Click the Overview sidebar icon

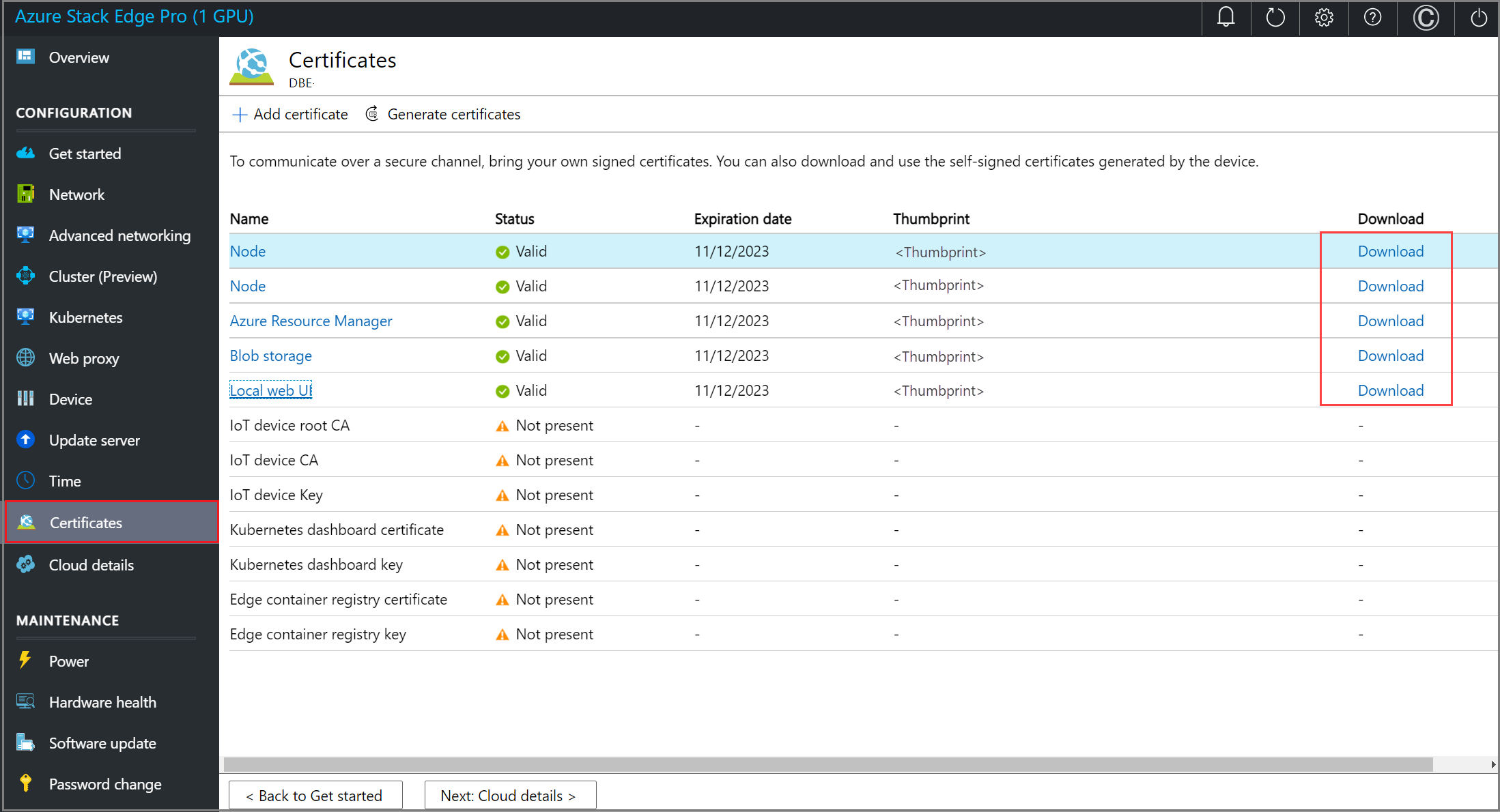(x=27, y=57)
